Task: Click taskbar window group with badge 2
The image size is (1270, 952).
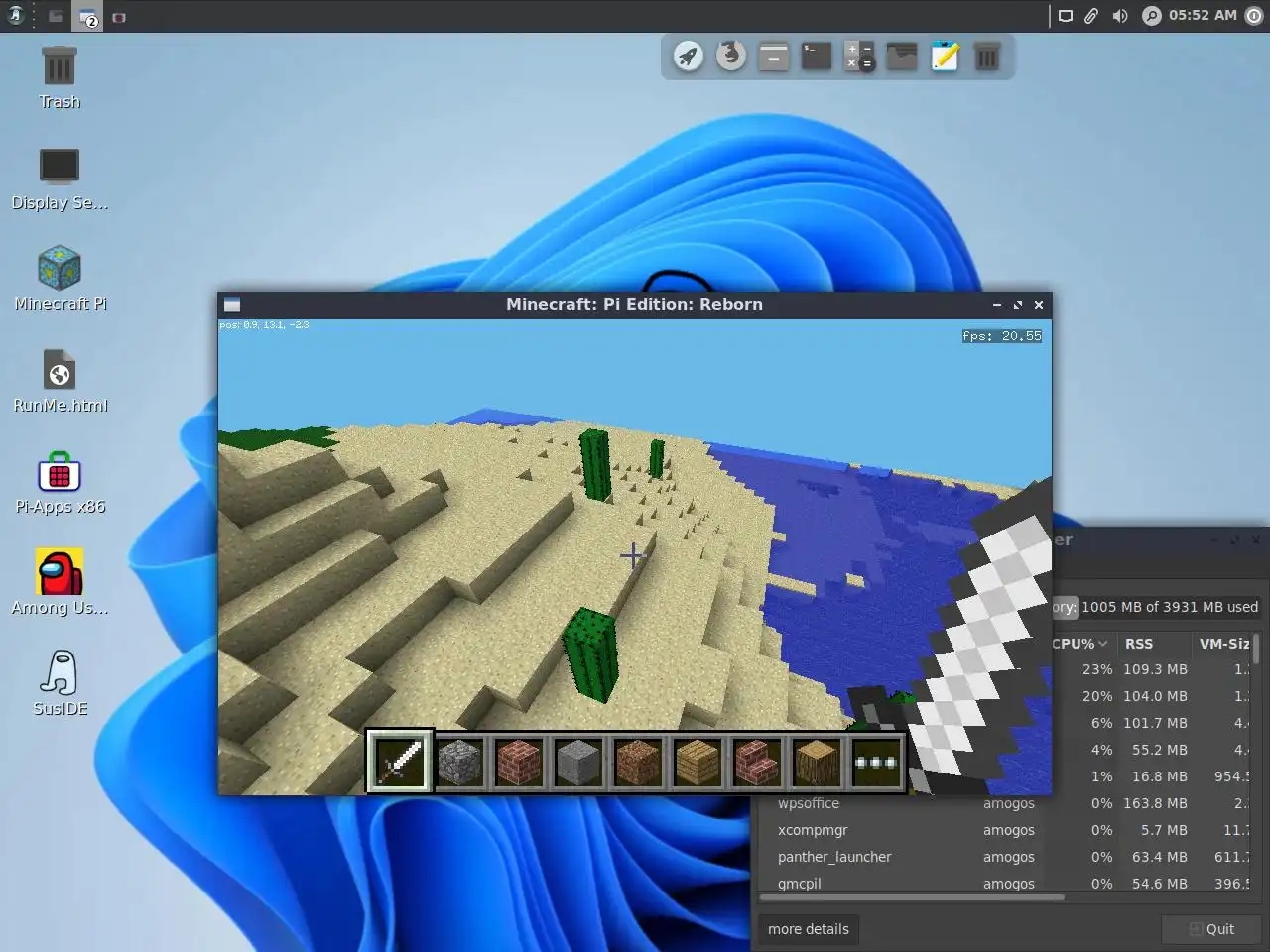Action: [x=88, y=17]
